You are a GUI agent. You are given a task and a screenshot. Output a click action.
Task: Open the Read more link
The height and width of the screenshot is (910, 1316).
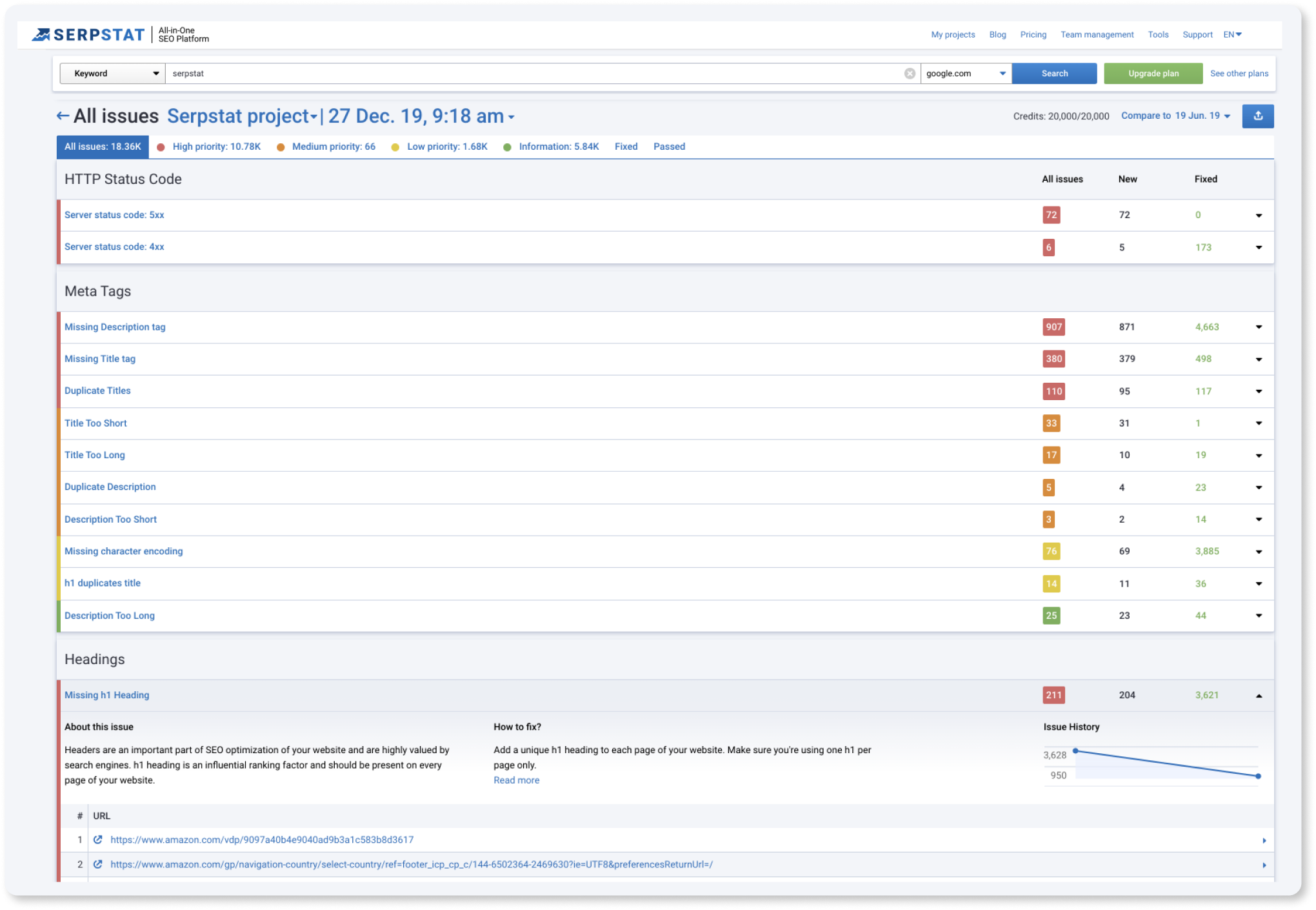(x=516, y=780)
